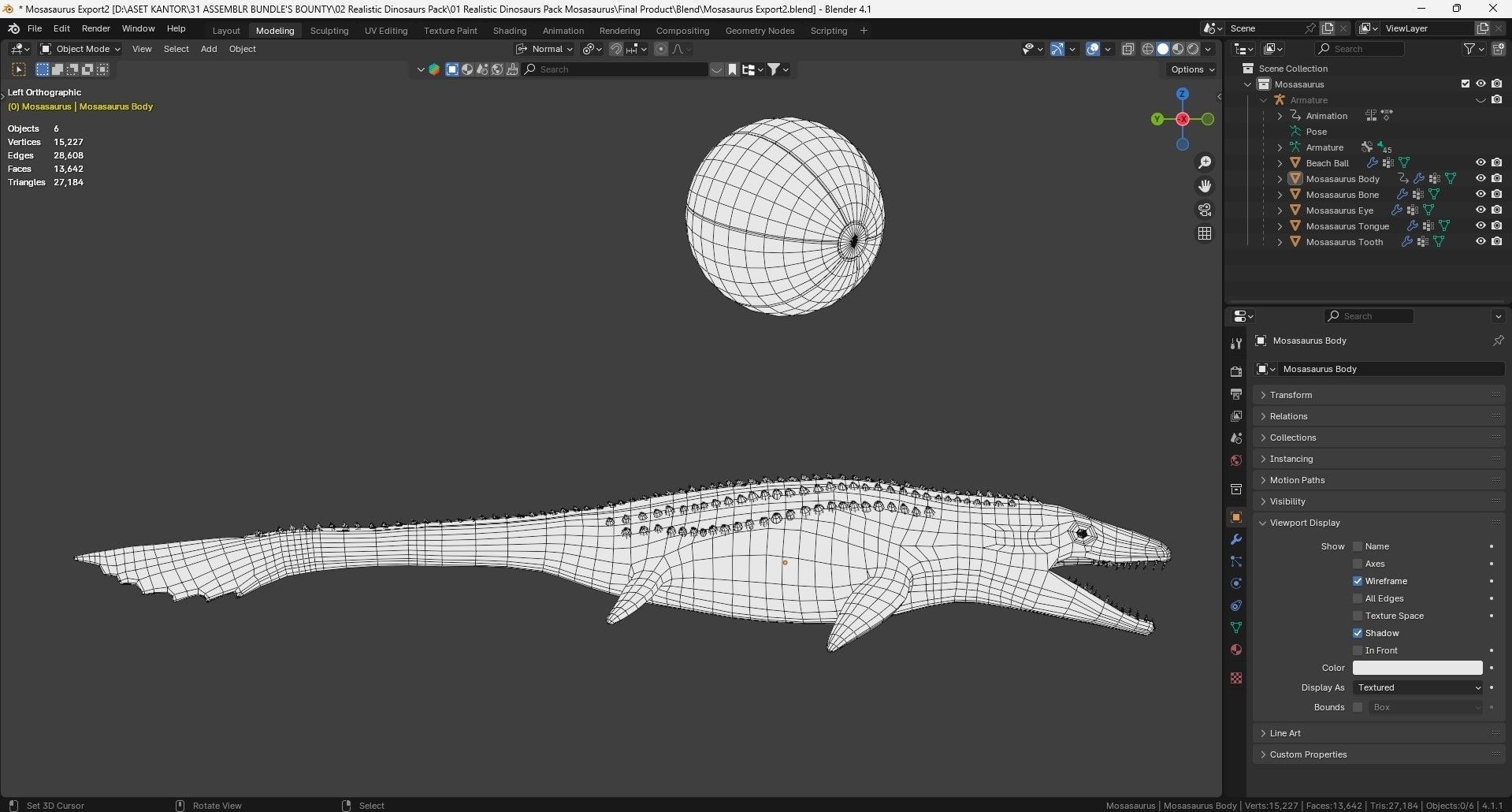Image resolution: width=1512 pixels, height=812 pixels.
Task: Open the World properties tab
Action: coord(1235,460)
